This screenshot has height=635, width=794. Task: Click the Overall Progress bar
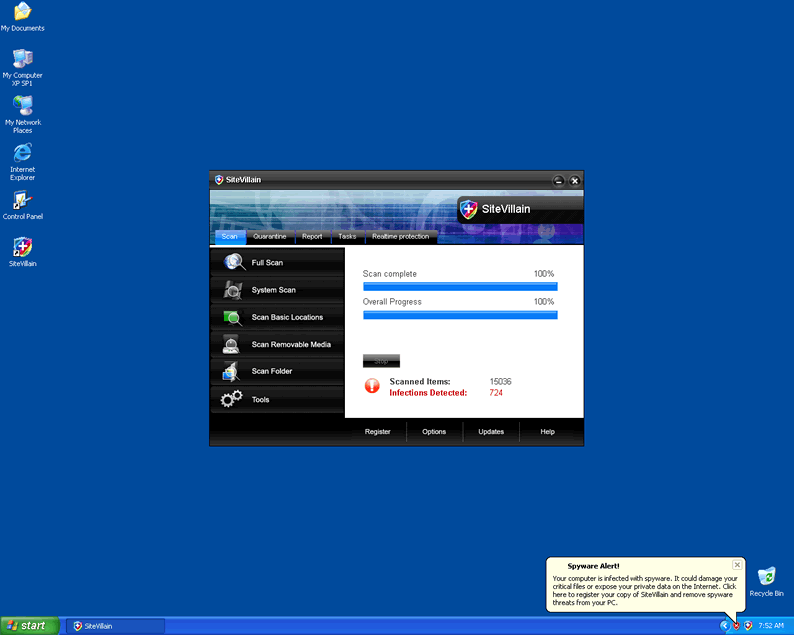[459, 315]
